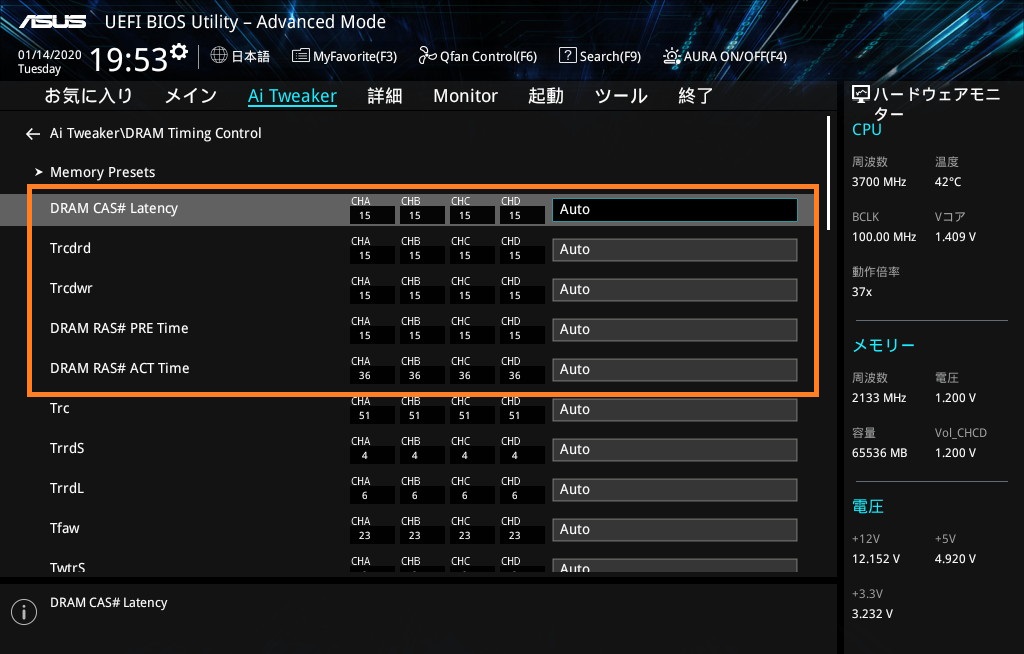
Task: Click the TrrdS label
Action: pos(67,448)
